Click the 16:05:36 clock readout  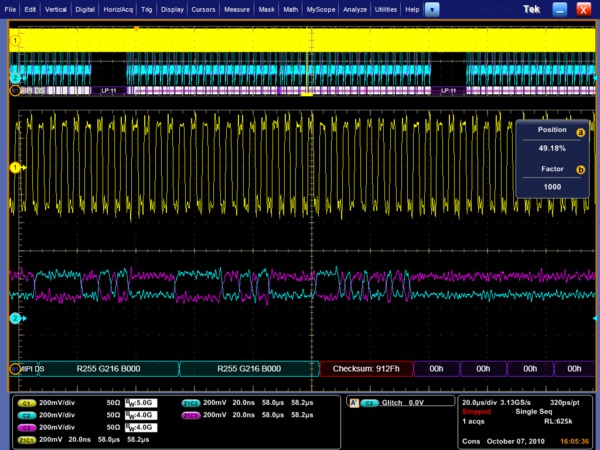coord(575,442)
